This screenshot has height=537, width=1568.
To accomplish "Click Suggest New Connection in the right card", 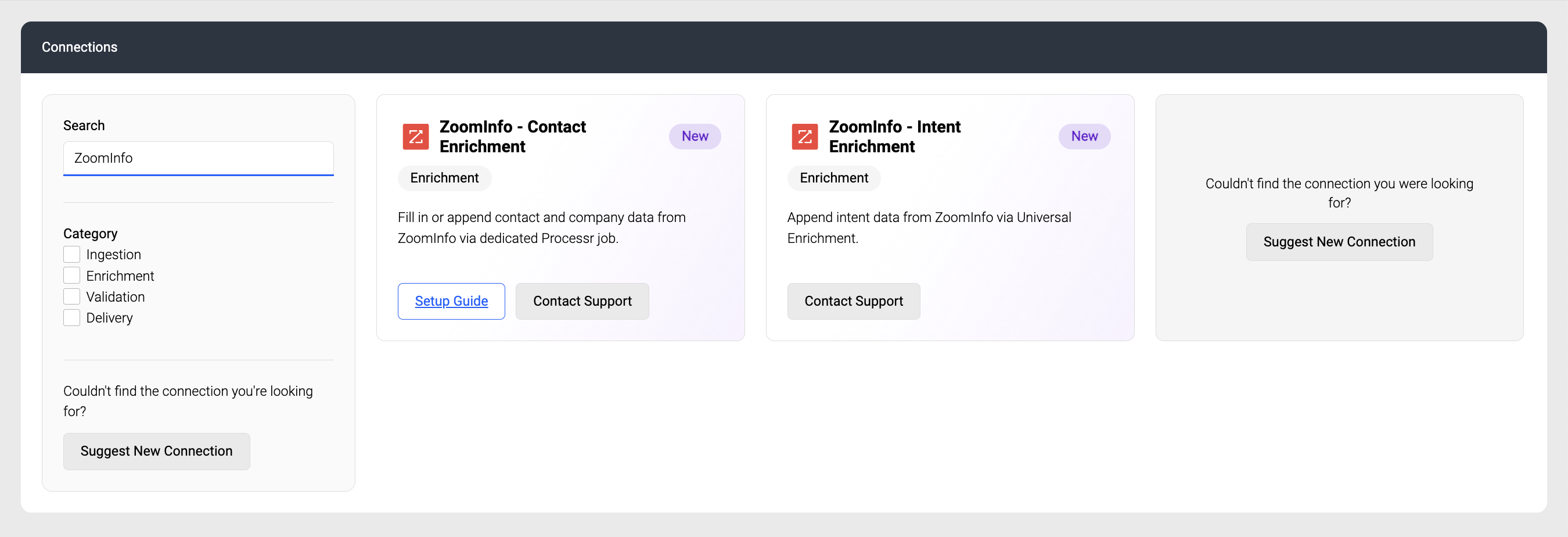I will 1339,242.
